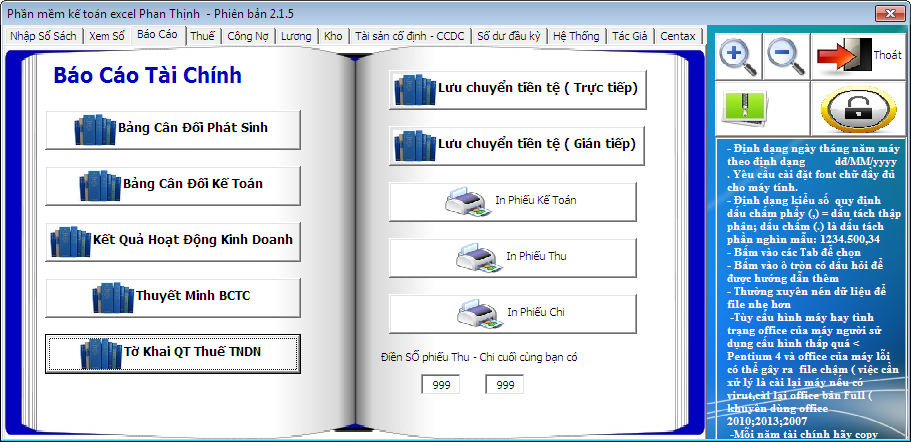This screenshot has height=442, width=911.
Task: Click the zoom in magnifier icon
Action: click(738, 56)
